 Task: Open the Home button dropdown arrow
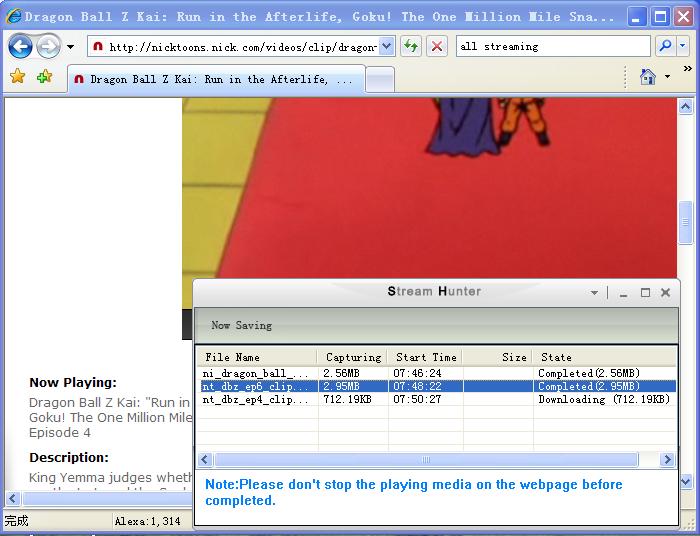click(667, 77)
